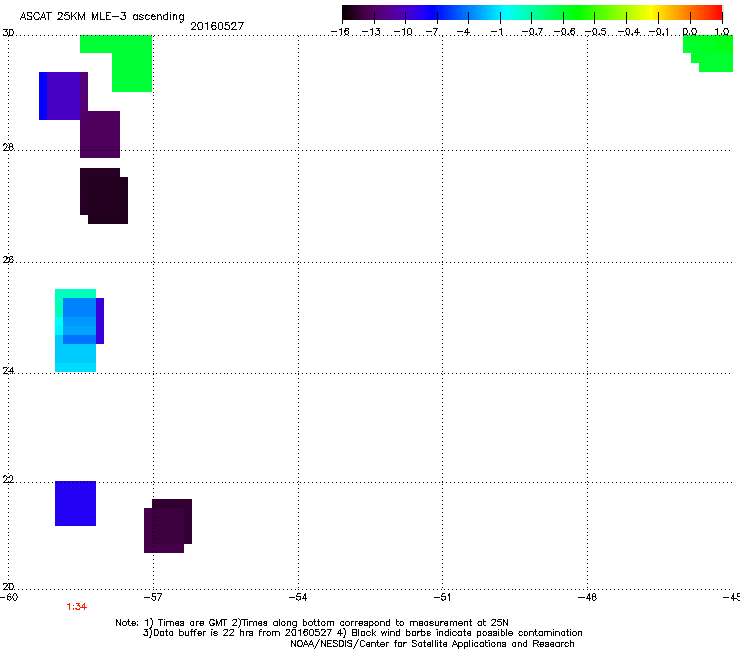Select the colorbar label '0.0'

[690, 32]
